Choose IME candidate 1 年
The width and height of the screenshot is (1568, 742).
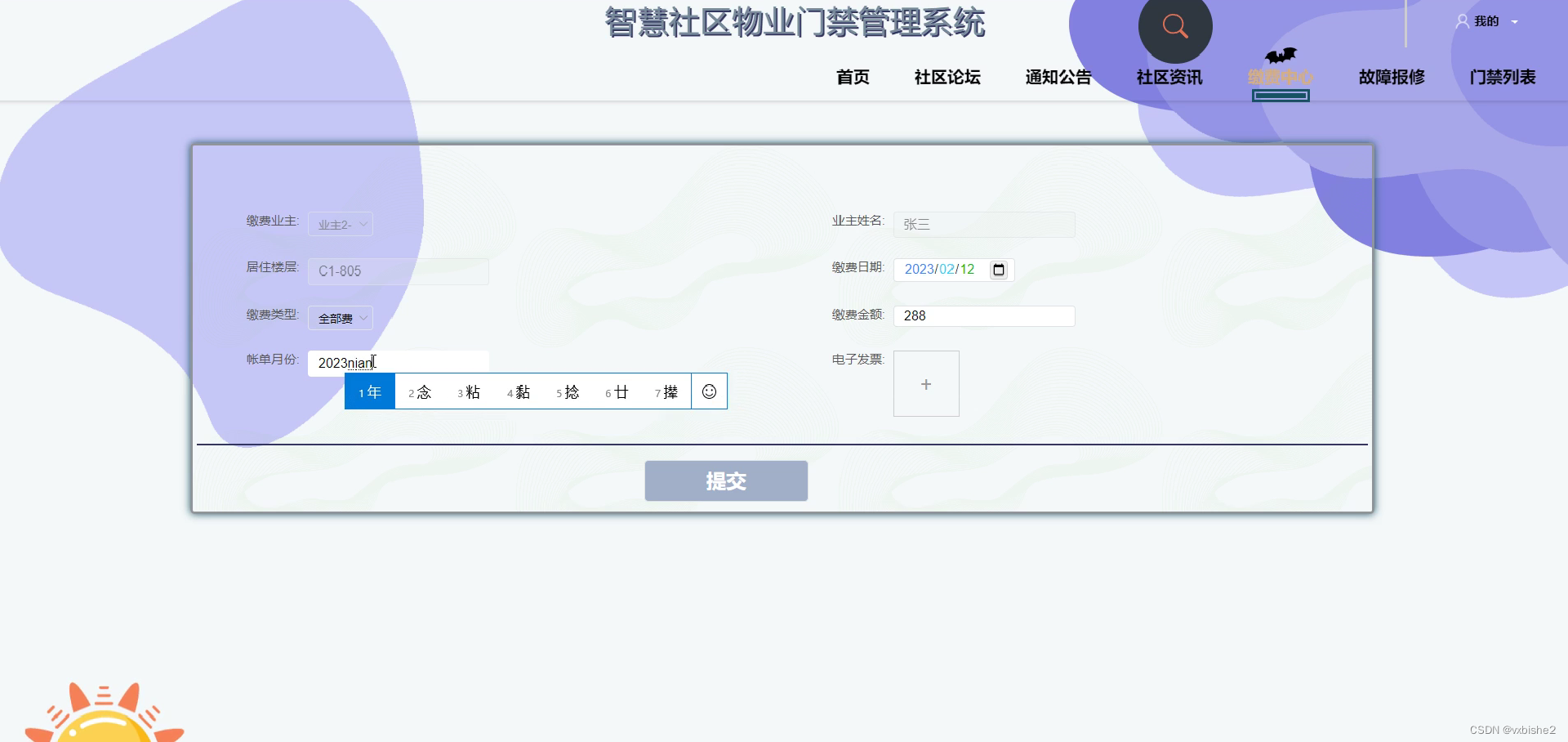pos(370,391)
